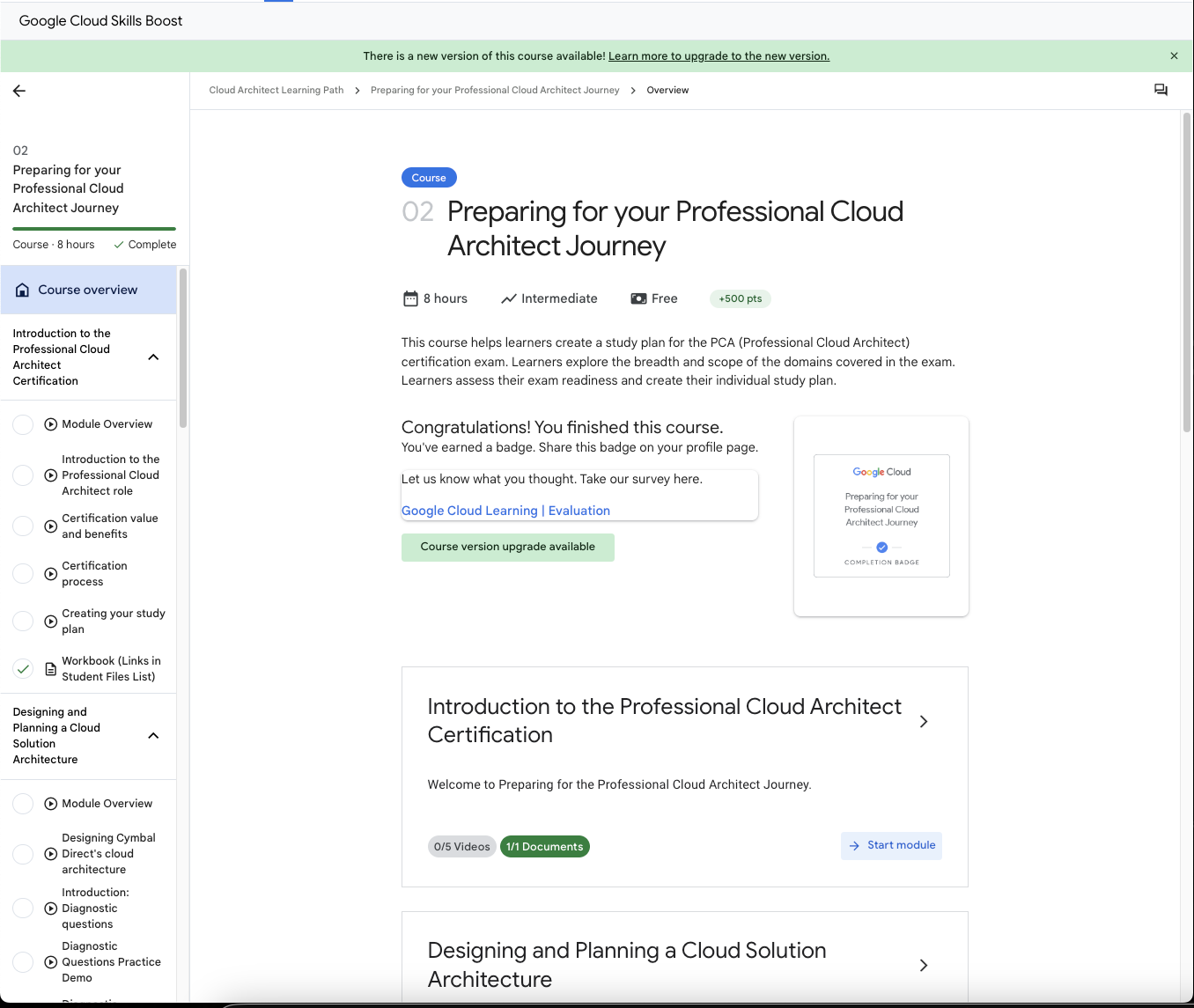
Task: Toggle completion circle for Designing Cymbal Direct's architecture
Action: [x=24, y=854]
